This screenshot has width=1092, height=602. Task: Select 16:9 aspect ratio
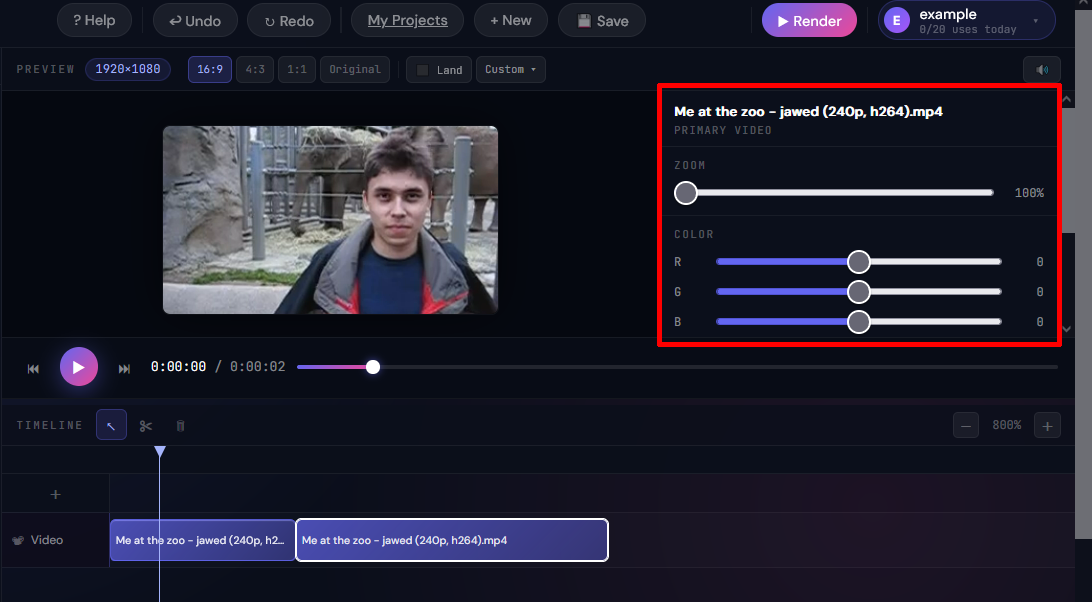click(x=210, y=70)
